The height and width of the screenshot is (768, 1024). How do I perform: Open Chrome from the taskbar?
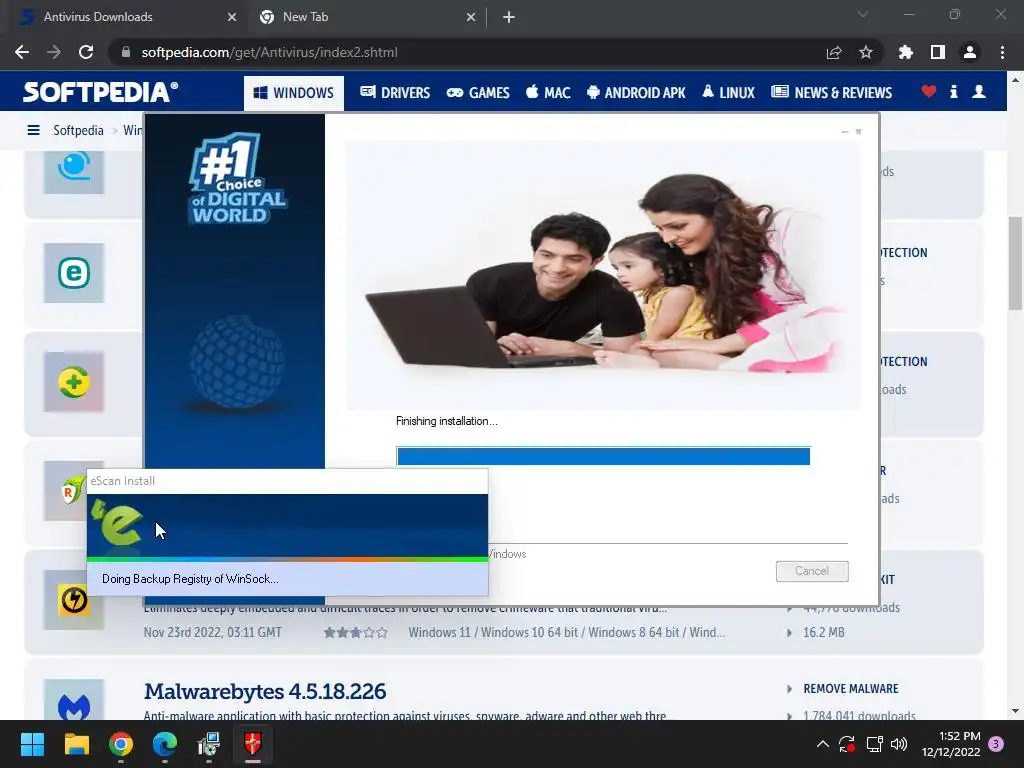tap(121, 744)
